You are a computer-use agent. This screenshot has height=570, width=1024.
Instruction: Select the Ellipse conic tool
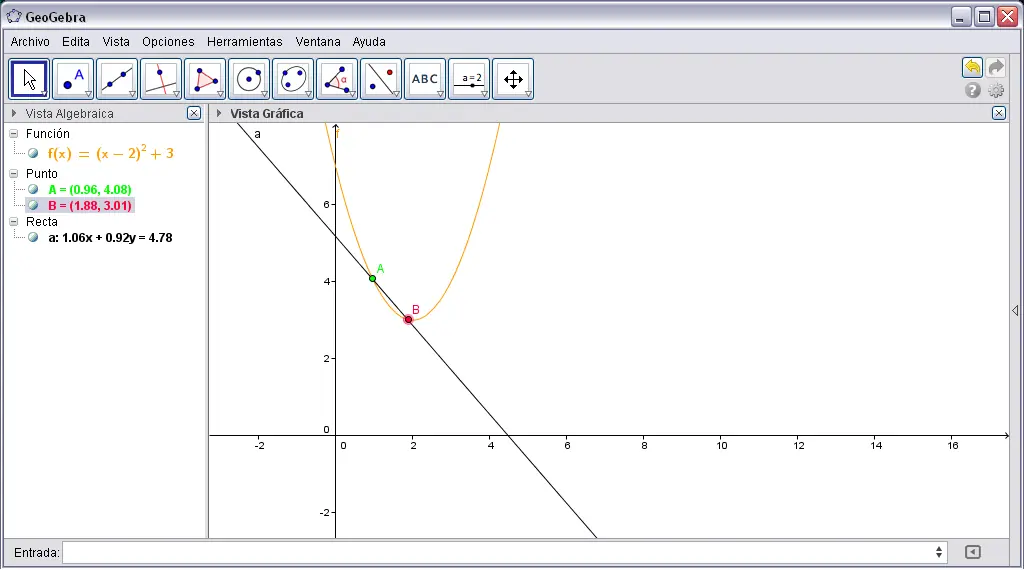coord(293,79)
